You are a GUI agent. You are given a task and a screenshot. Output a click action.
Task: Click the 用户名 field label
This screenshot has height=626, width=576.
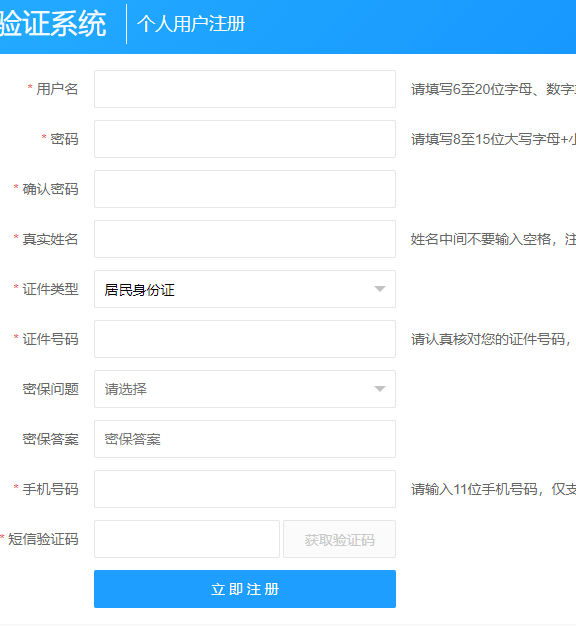pos(57,89)
